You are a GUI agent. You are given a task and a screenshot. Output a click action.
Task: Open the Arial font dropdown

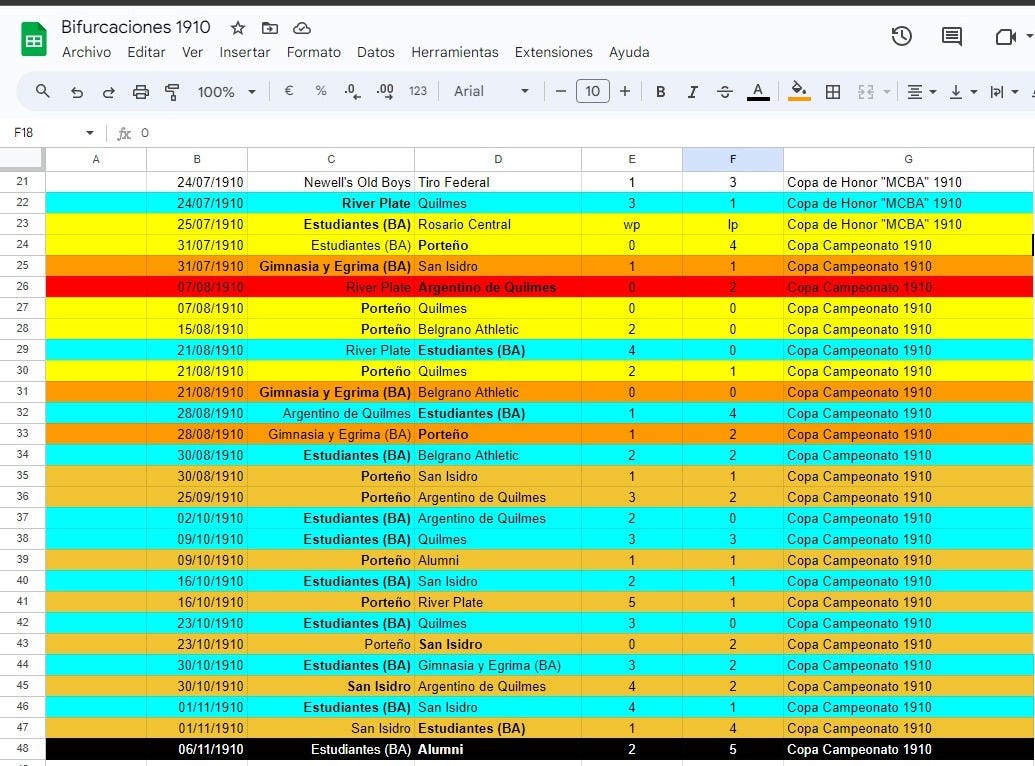click(491, 91)
